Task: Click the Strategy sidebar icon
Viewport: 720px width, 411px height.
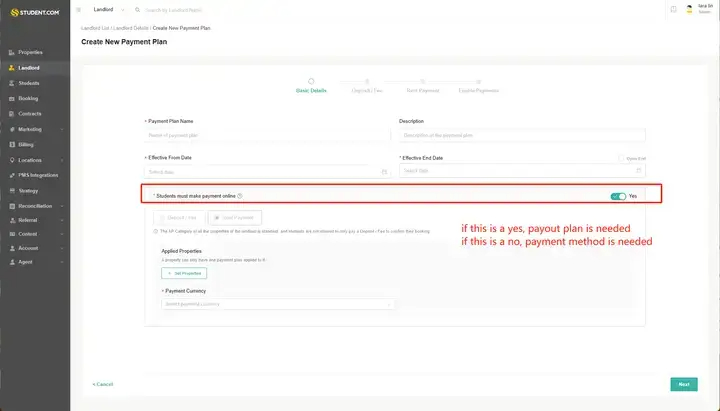Action: pyautogui.click(x=12, y=191)
